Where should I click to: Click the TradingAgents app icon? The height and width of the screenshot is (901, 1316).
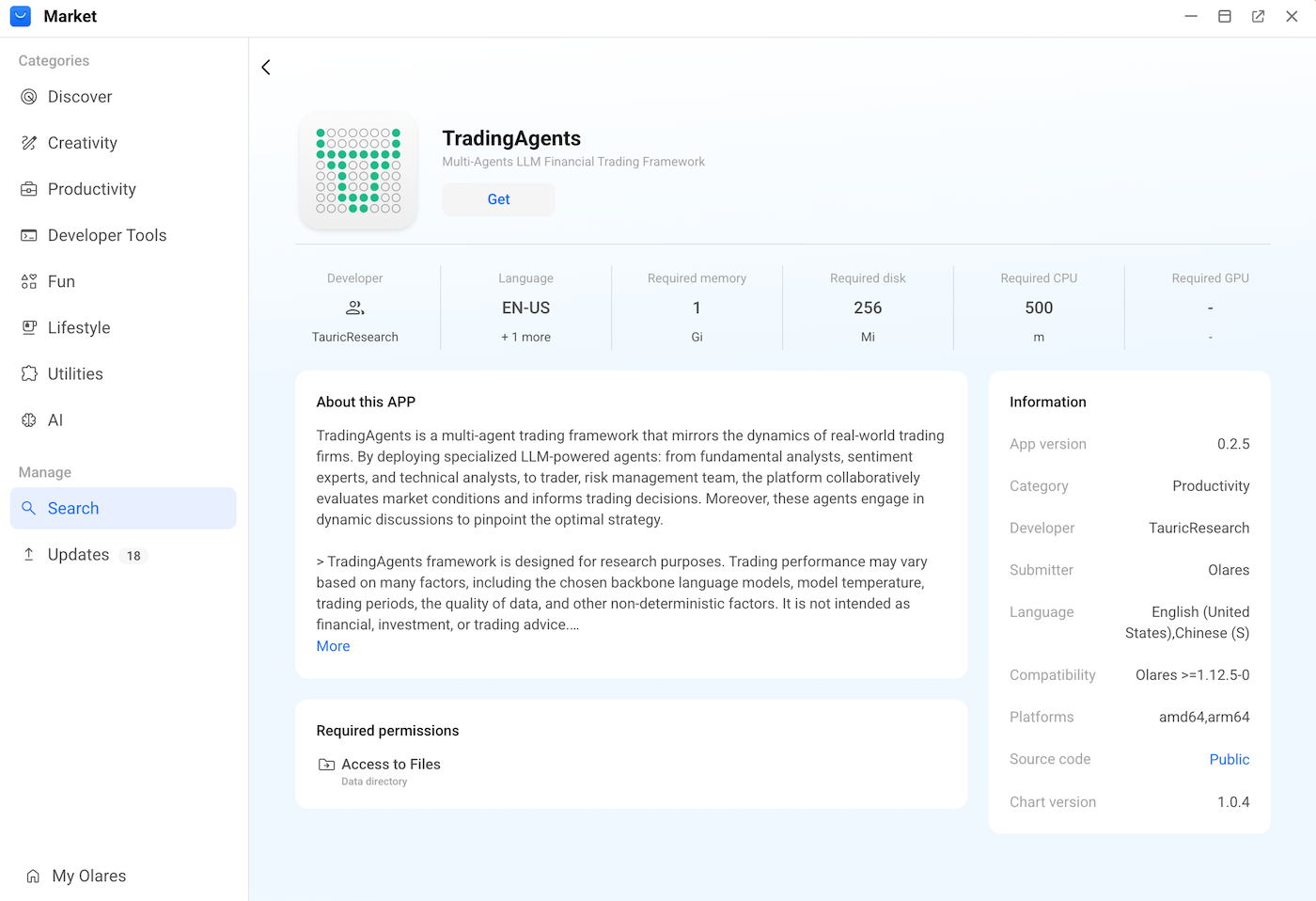pos(358,170)
